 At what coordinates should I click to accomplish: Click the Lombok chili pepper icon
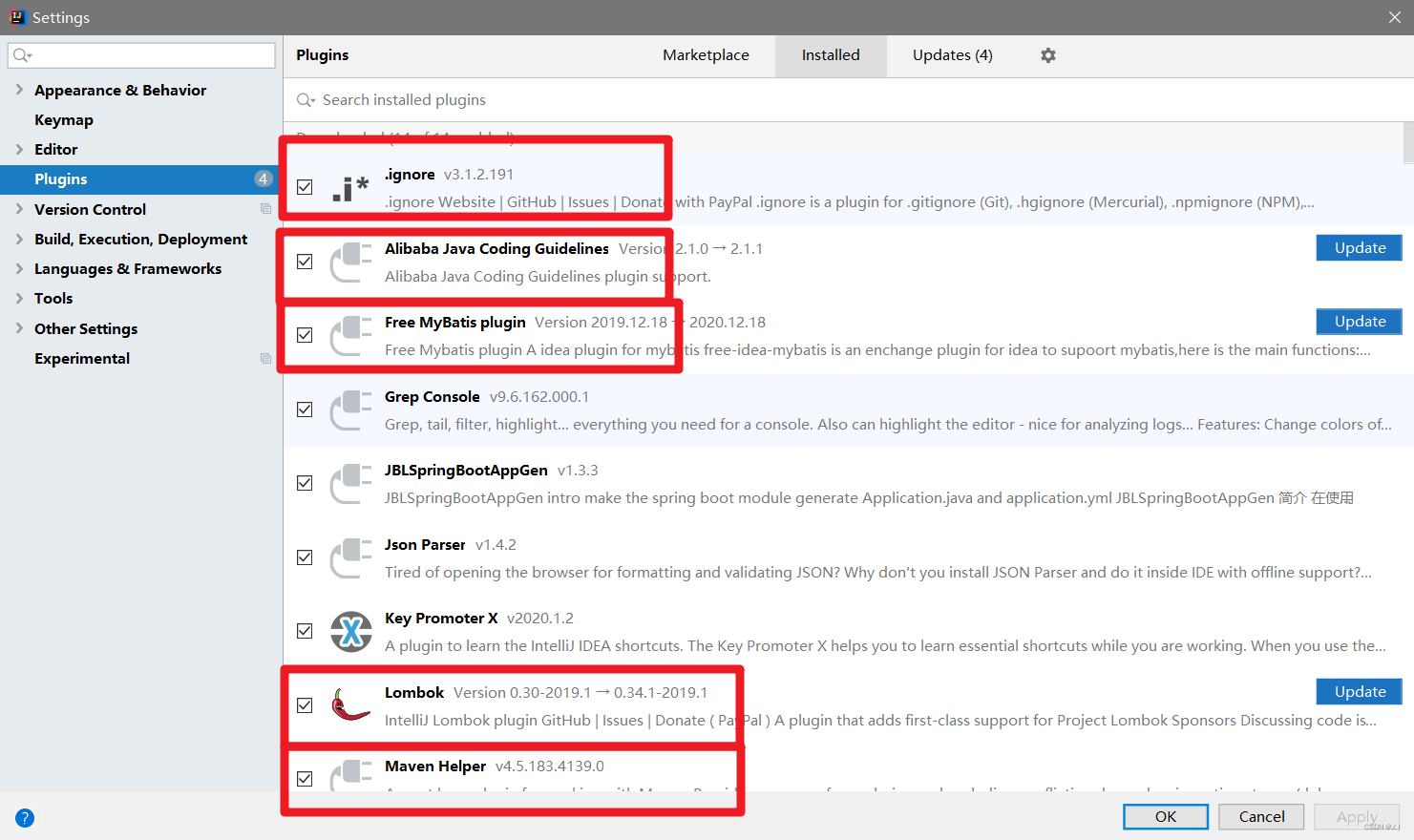pyautogui.click(x=350, y=705)
